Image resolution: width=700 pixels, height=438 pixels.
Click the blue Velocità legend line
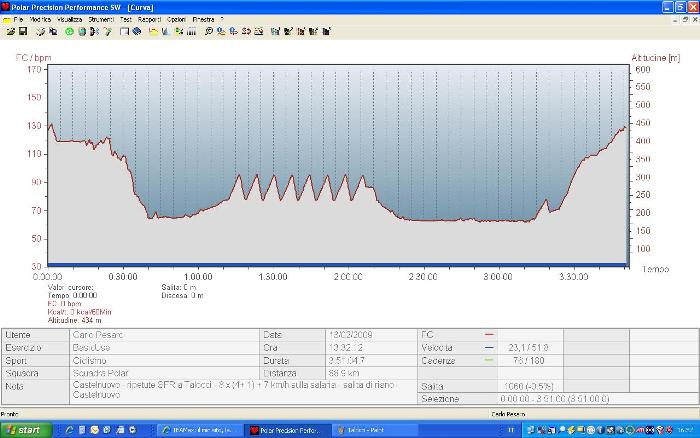(x=489, y=347)
